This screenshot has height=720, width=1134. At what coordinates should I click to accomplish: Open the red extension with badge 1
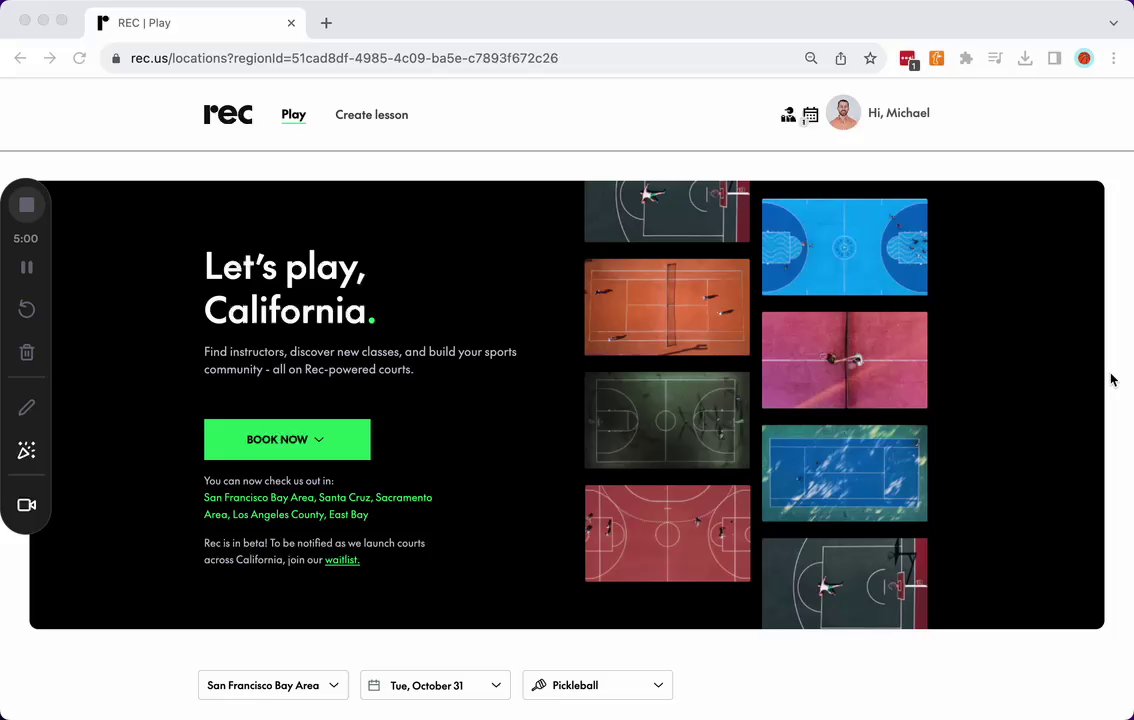[908, 59]
